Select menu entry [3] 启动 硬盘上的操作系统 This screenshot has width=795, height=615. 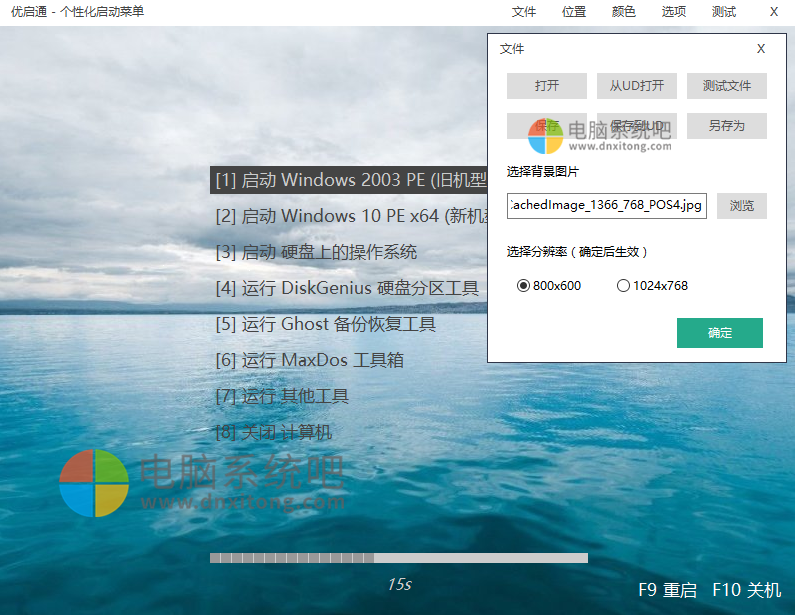click(x=316, y=252)
